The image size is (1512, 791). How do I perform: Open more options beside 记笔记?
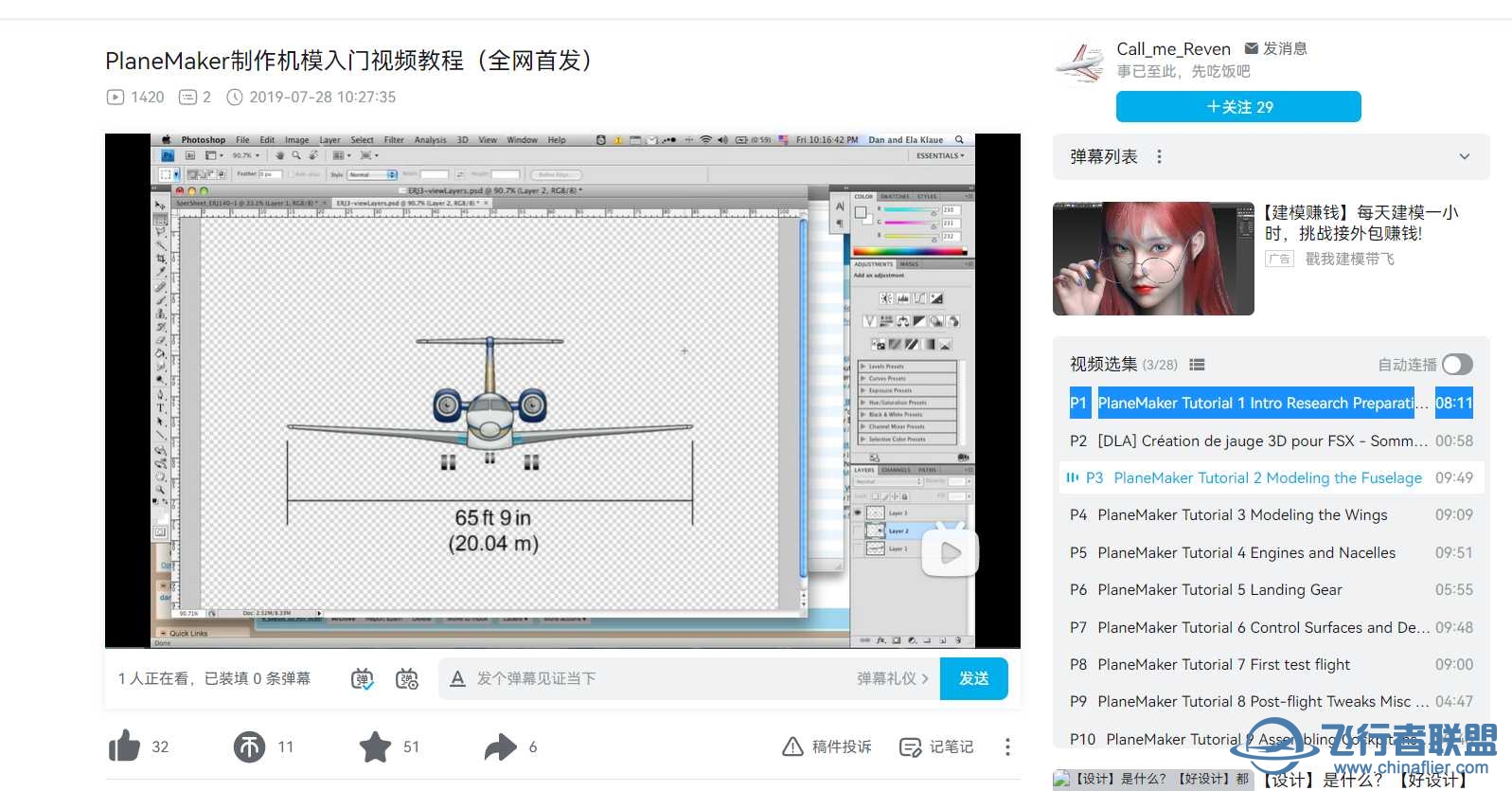pyautogui.click(x=1007, y=746)
